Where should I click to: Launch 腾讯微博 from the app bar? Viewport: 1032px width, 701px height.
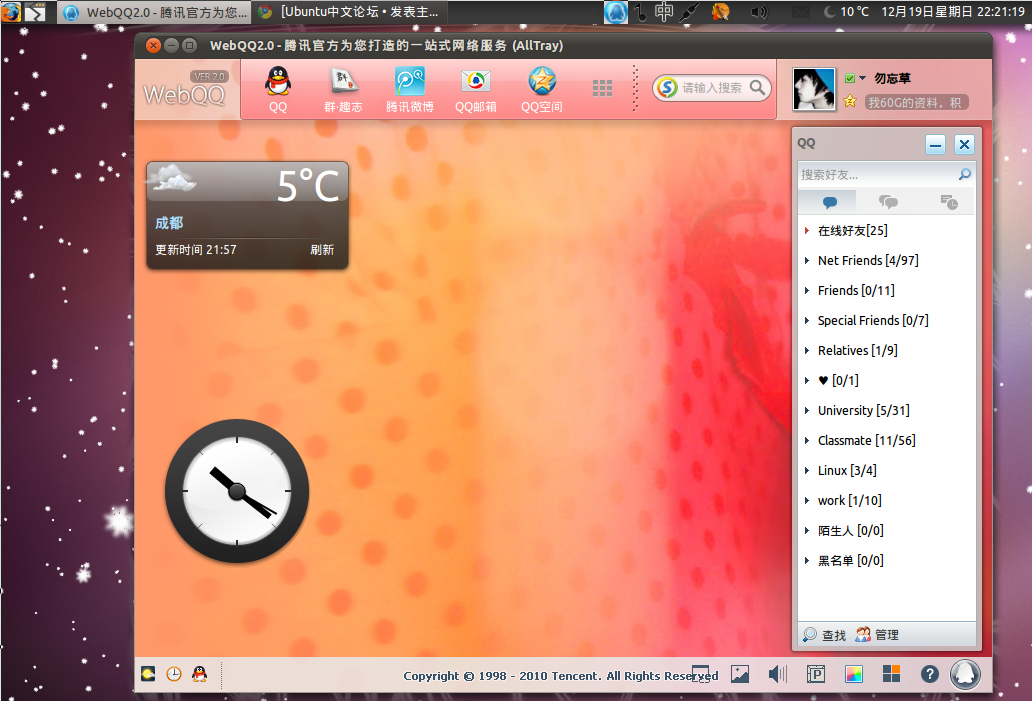click(409, 90)
